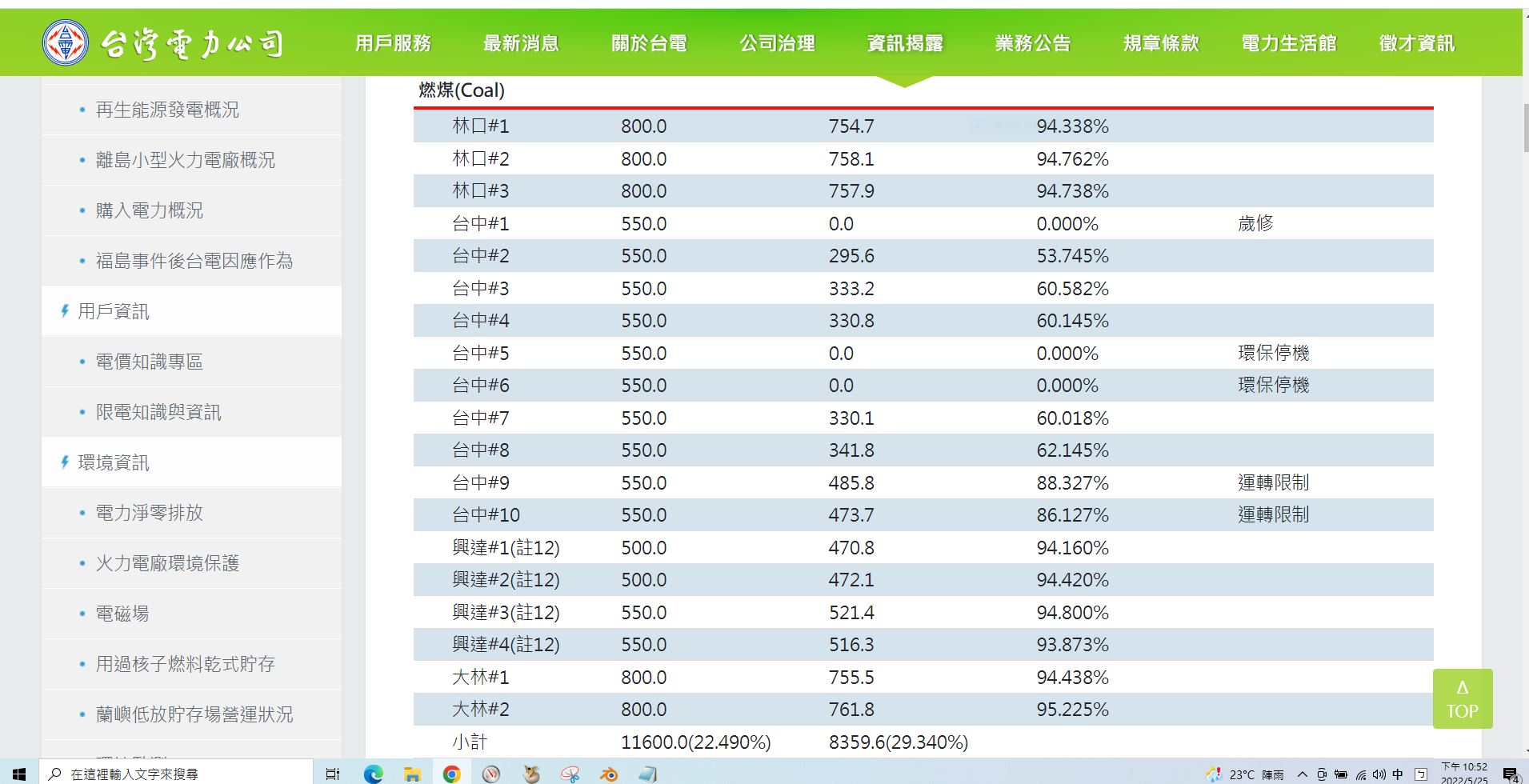Viewport: 1529px width, 784px height.
Task: Open 電磁場 sidebar link
Action: (122, 614)
